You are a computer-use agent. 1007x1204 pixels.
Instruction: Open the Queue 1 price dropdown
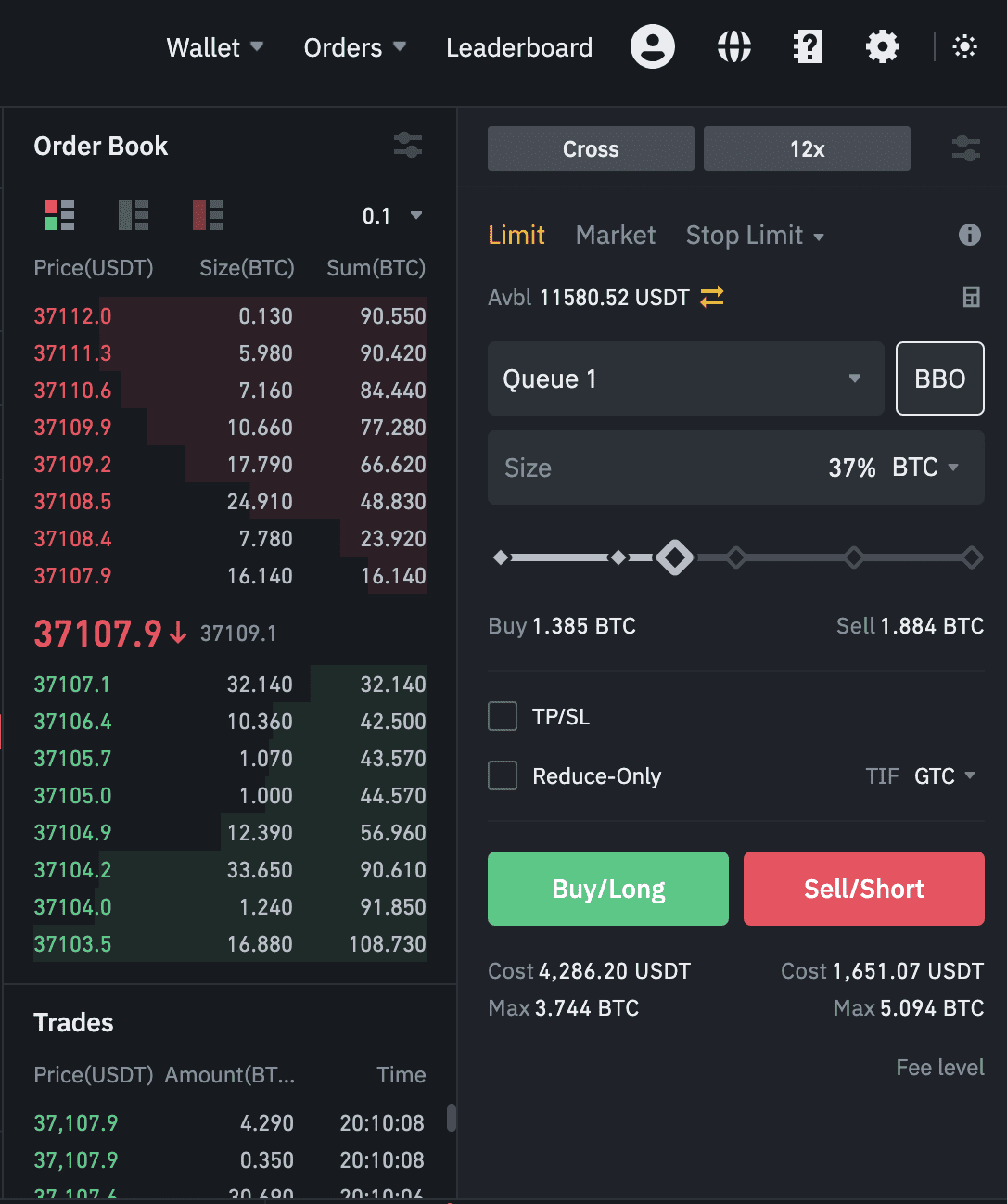(x=685, y=378)
